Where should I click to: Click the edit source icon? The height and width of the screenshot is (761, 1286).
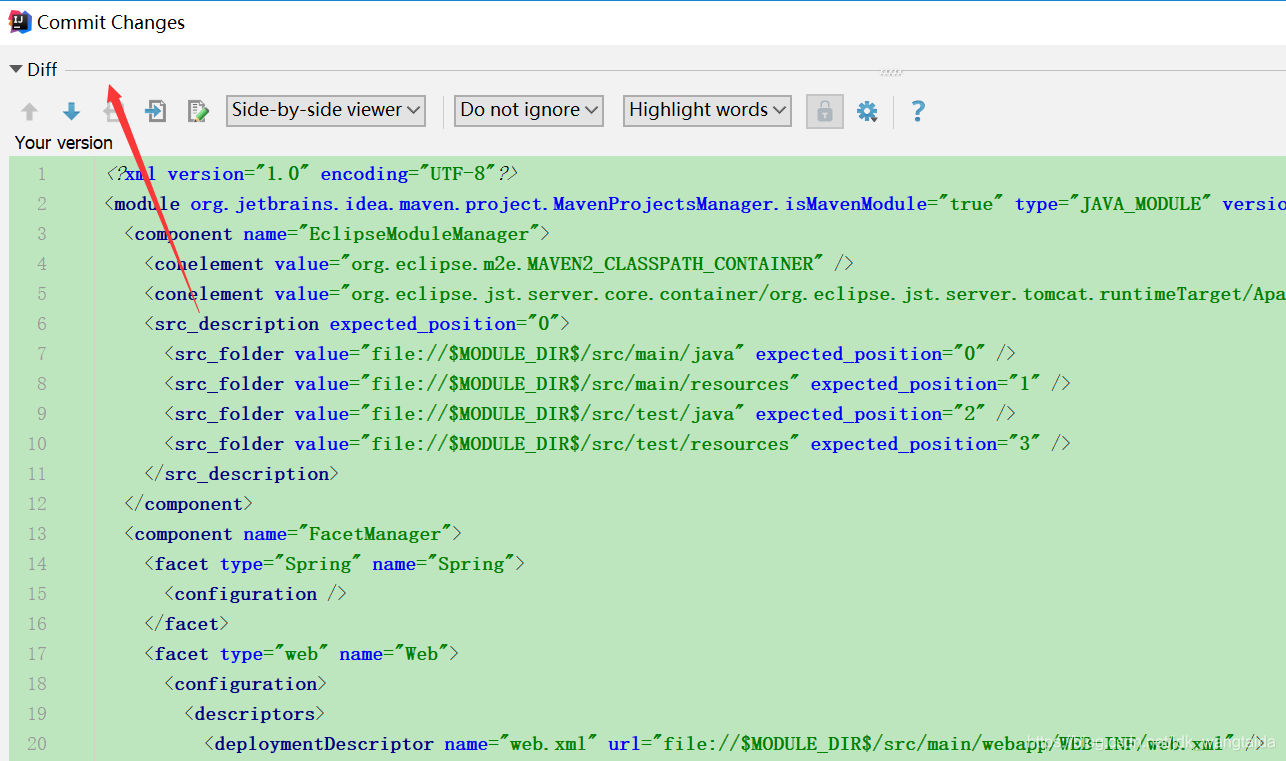(198, 110)
